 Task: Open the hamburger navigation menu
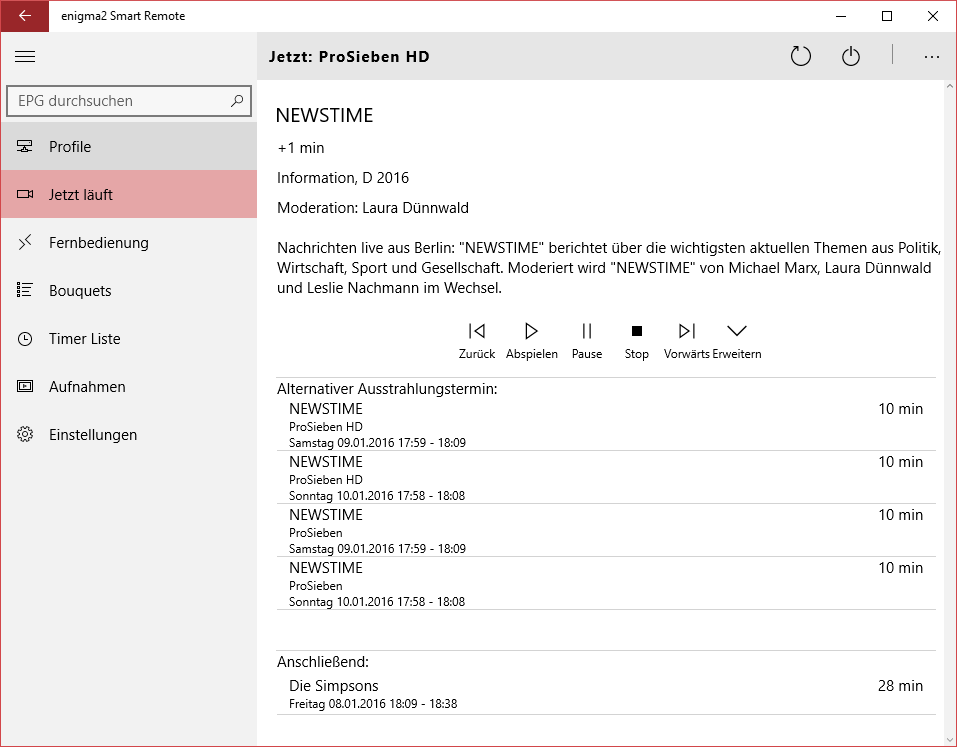[25, 57]
